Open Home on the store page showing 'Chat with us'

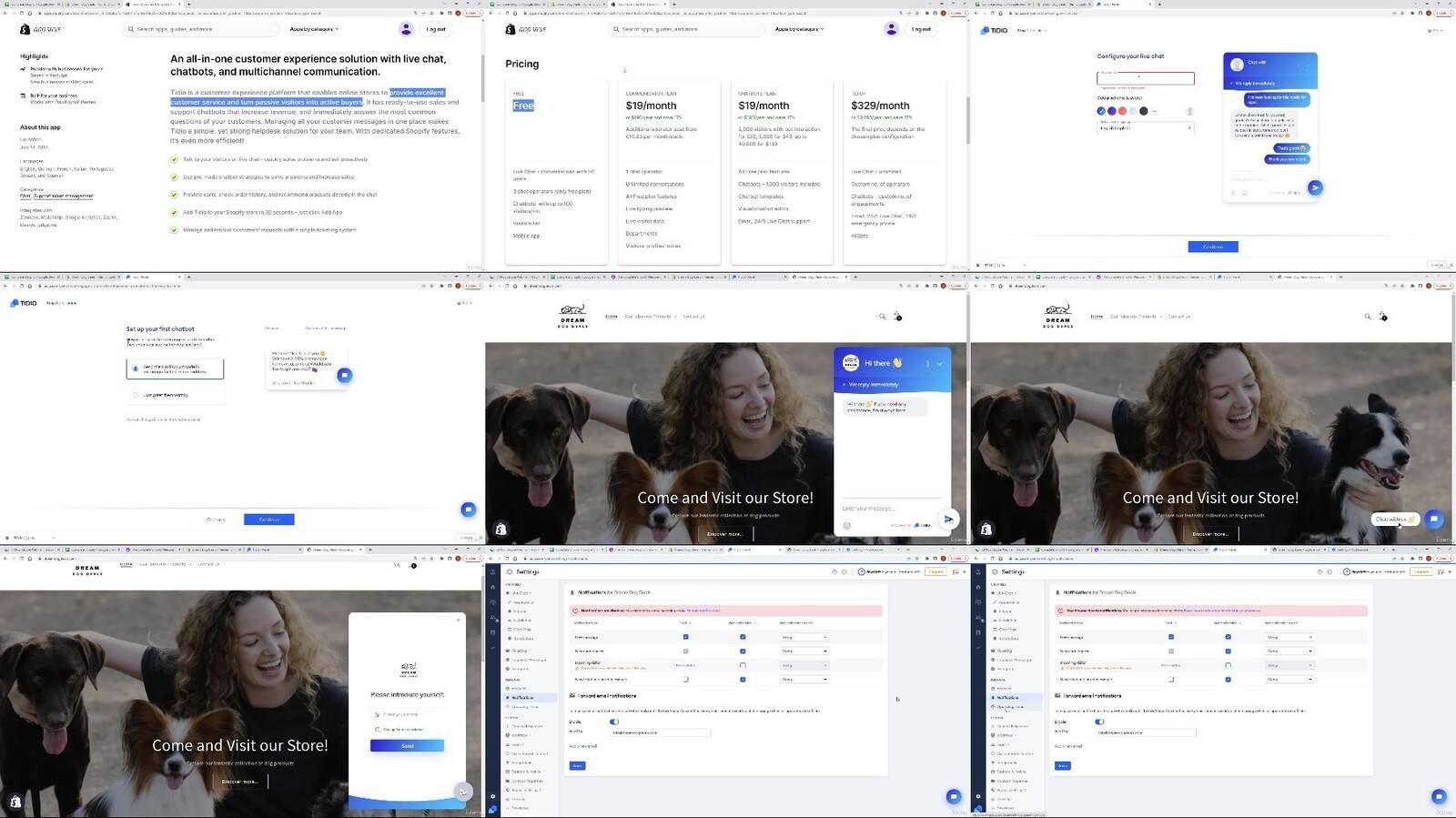click(x=1097, y=317)
